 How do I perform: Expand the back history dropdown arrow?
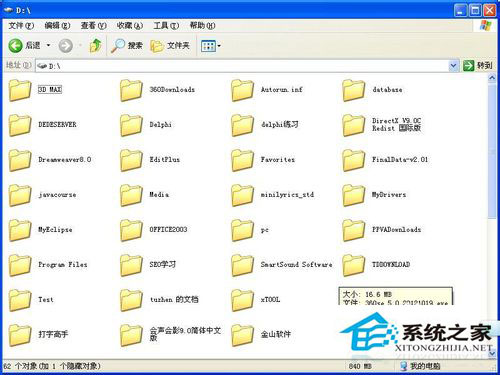click(48, 45)
